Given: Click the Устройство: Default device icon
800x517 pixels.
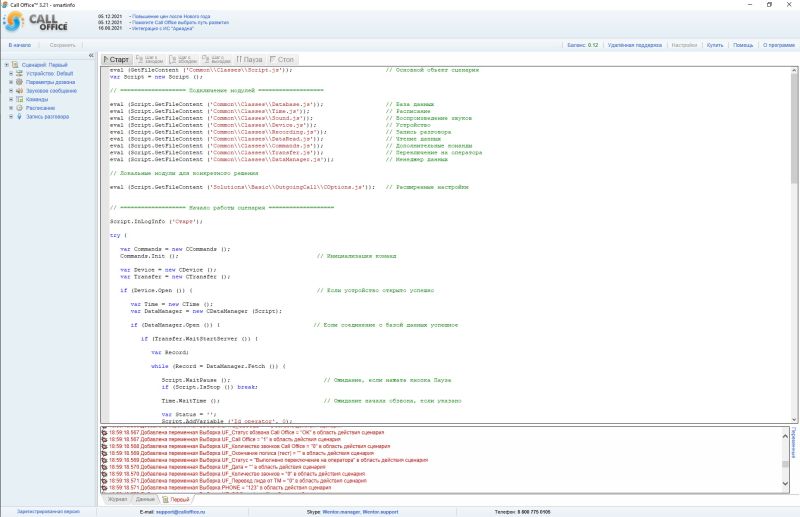Looking at the screenshot, I should (19, 73).
